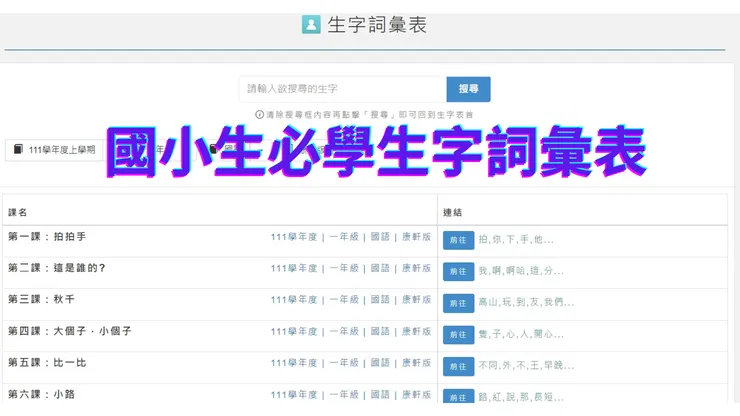Viewport: 740px width, 416px height.
Task: Click the book icon in 111學年度上學期 selector
Action: coord(18,149)
